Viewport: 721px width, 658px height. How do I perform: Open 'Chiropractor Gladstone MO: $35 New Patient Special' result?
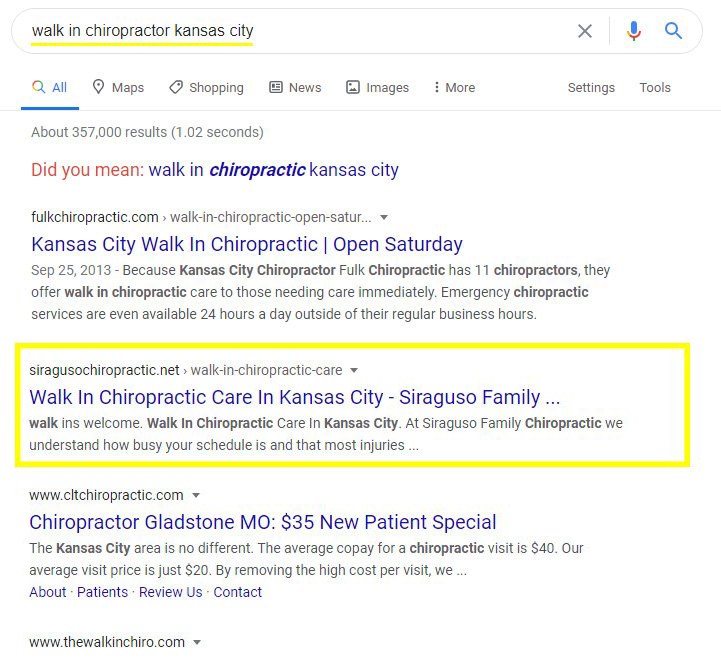click(x=263, y=522)
